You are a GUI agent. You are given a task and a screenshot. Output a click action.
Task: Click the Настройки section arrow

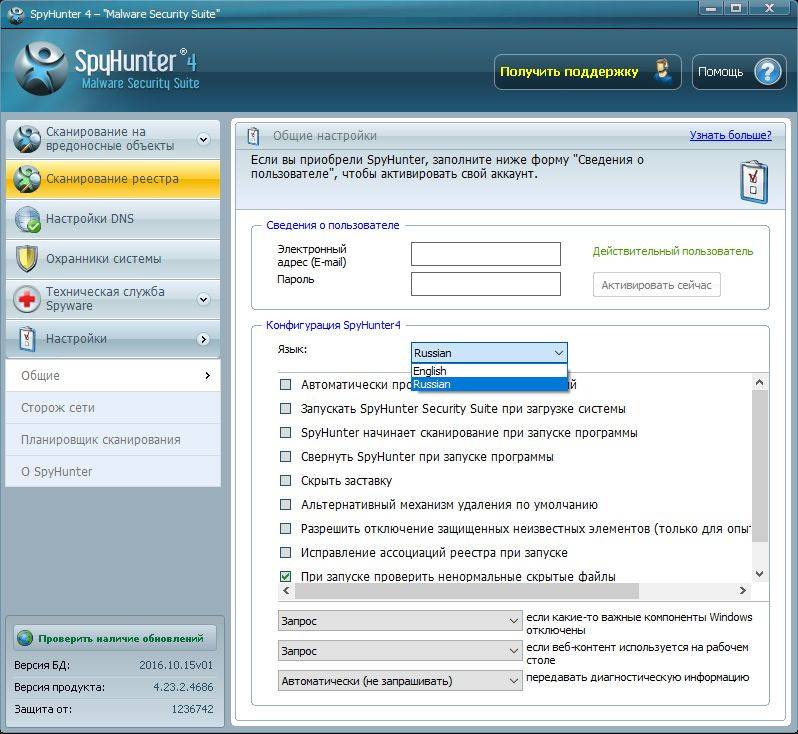tap(204, 339)
